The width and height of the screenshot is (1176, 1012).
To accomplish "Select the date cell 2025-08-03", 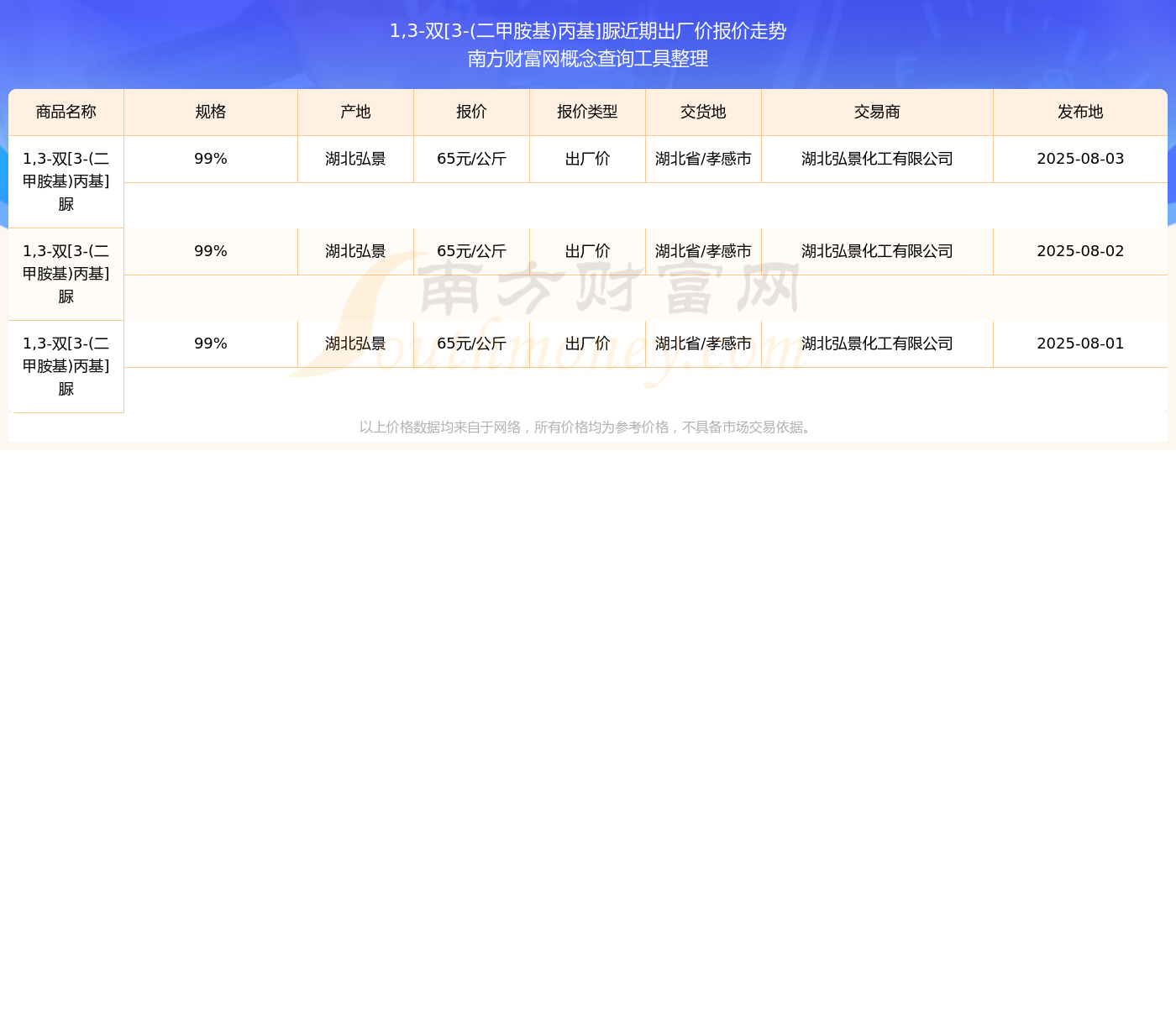I will coord(1080,159).
